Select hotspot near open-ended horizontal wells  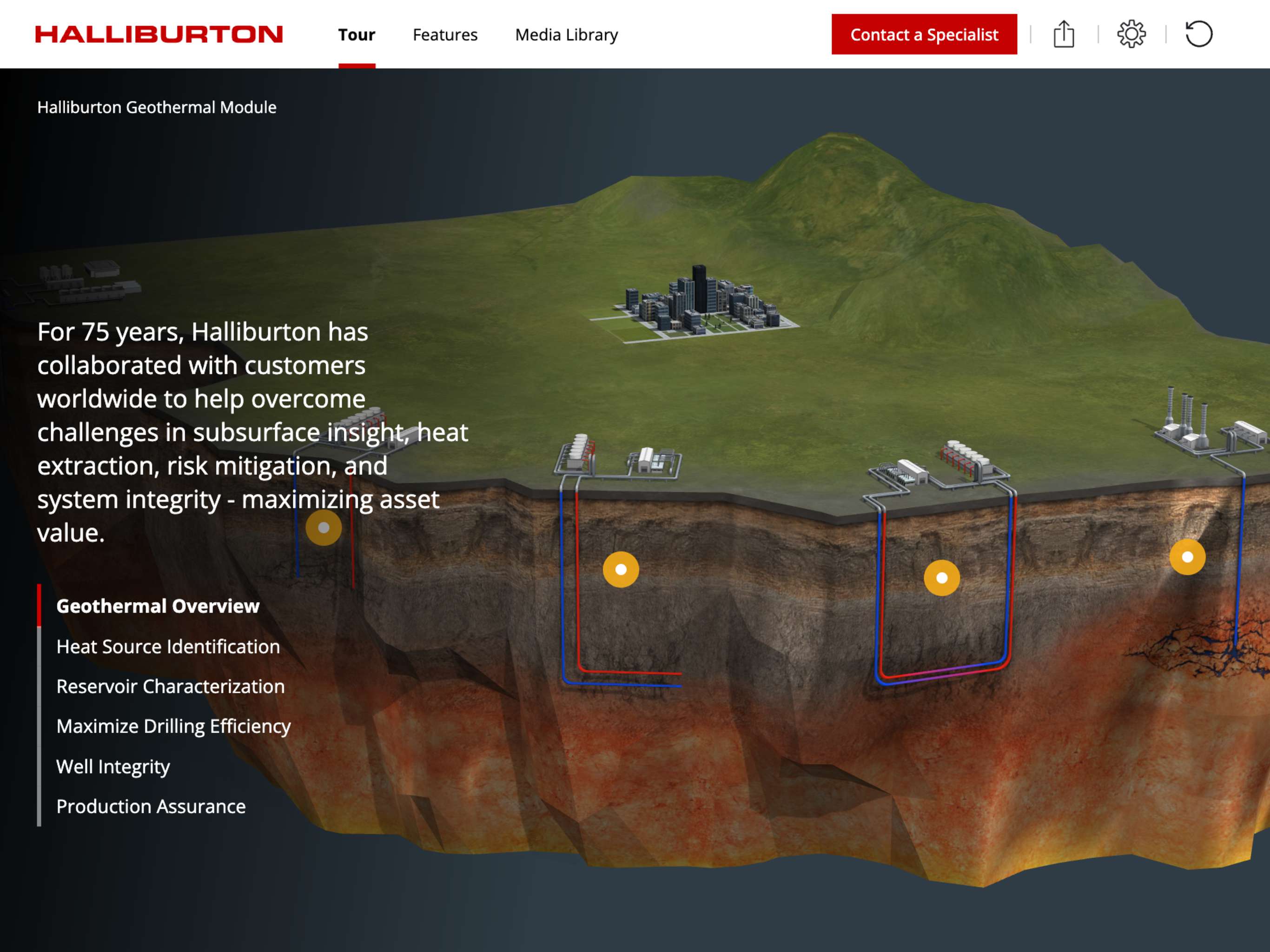[x=621, y=569]
